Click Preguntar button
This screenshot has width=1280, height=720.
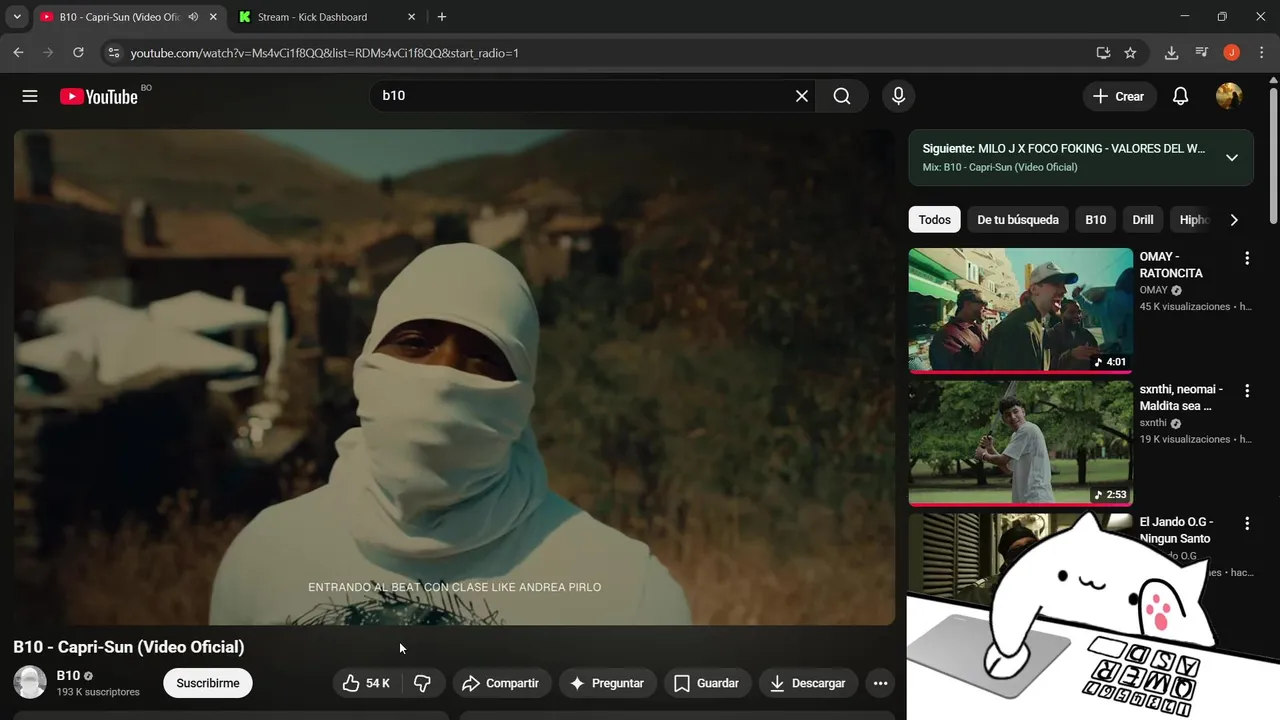pyautogui.click(x=607, y=683)
